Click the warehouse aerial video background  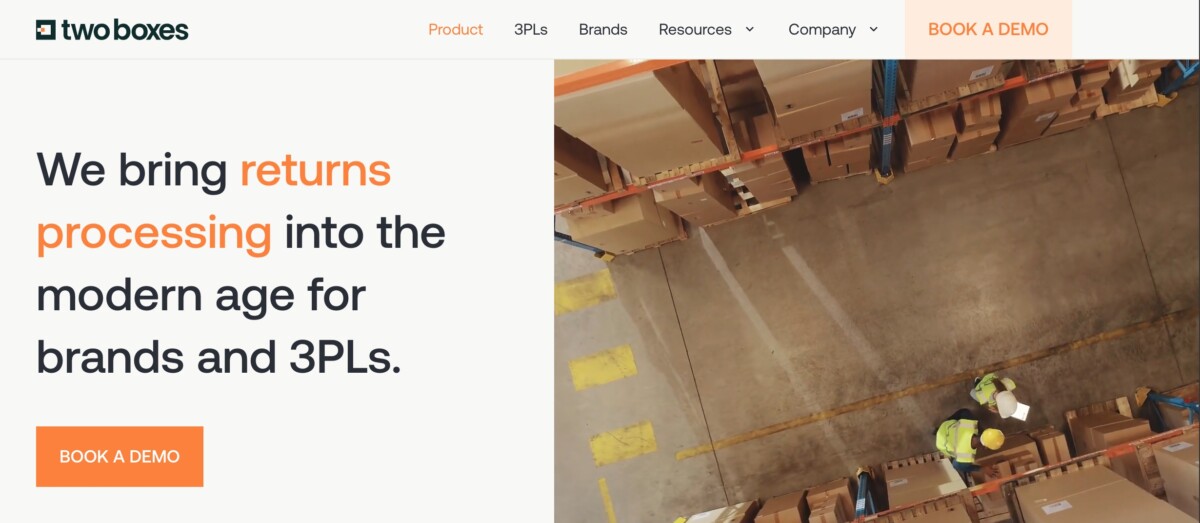(x=877, y=291)
